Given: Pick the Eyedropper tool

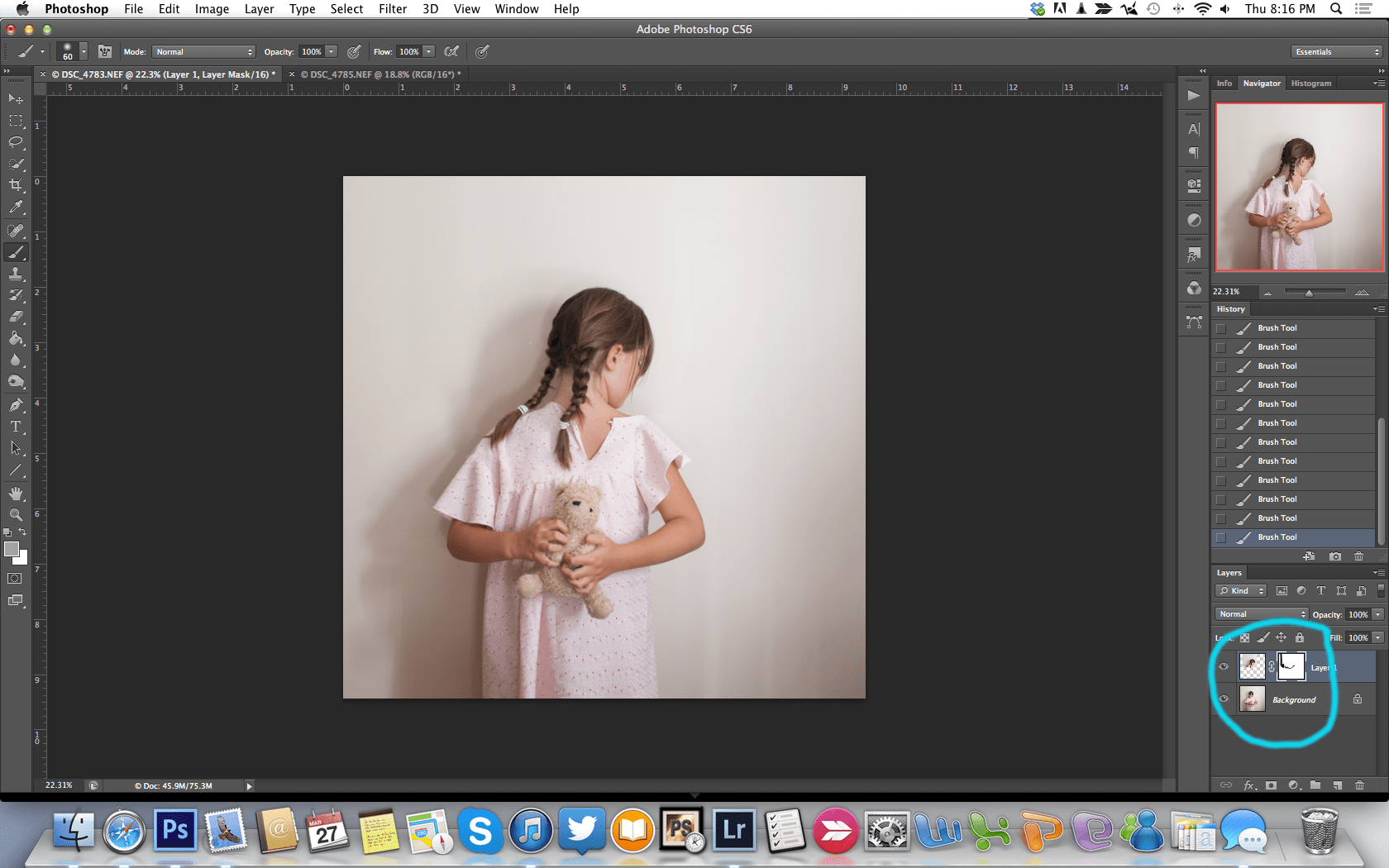Looking at the screenshot, I should click(16, 207).
